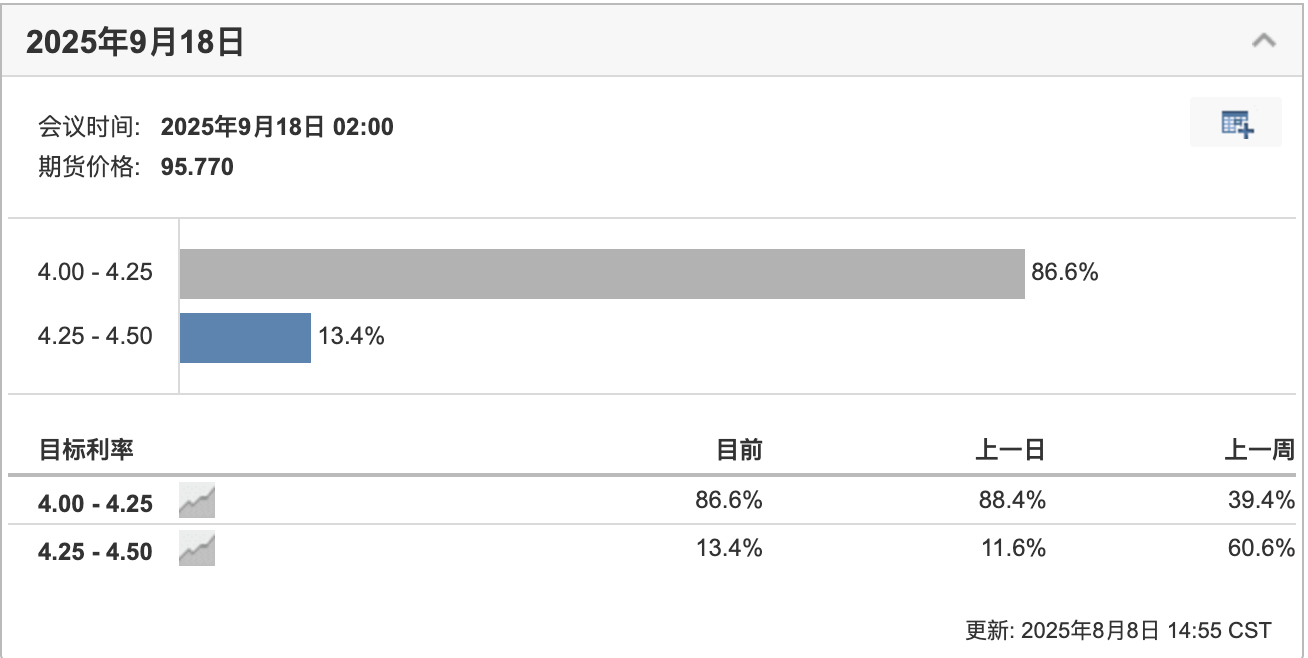Image resolution: width=1308 pixels, height=658 pixels.
Task: Select the sparkline icon in the first table row
Action: 196,501
